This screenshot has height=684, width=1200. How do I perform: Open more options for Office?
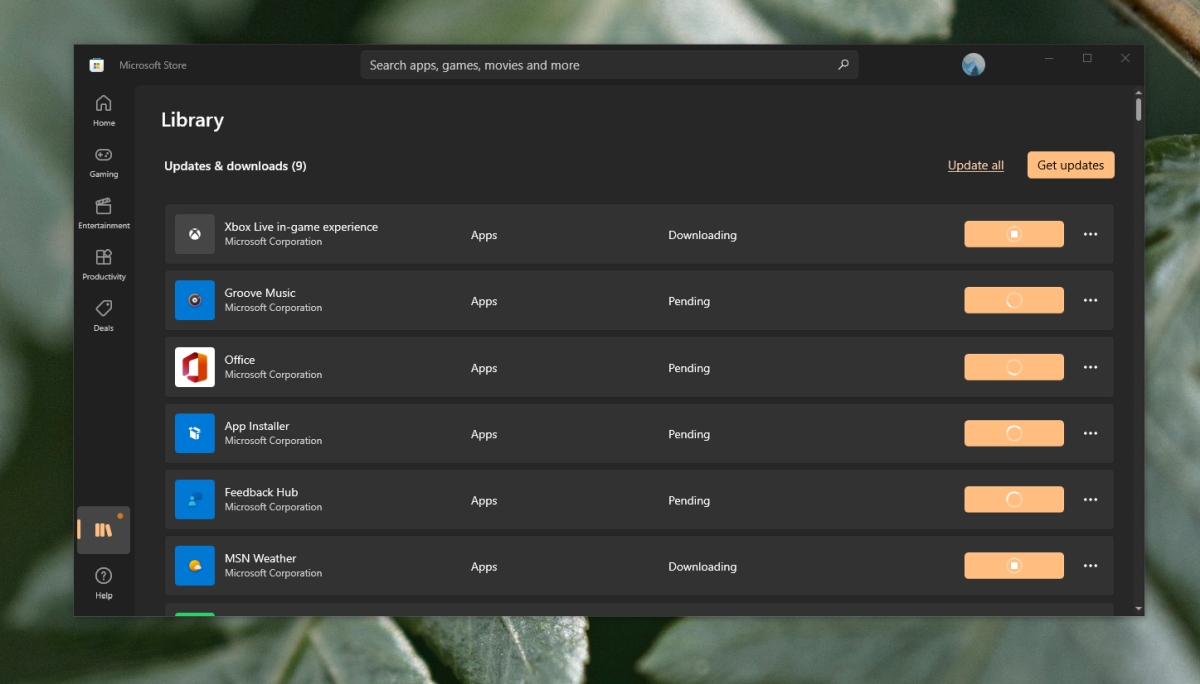coord(1090,367)
